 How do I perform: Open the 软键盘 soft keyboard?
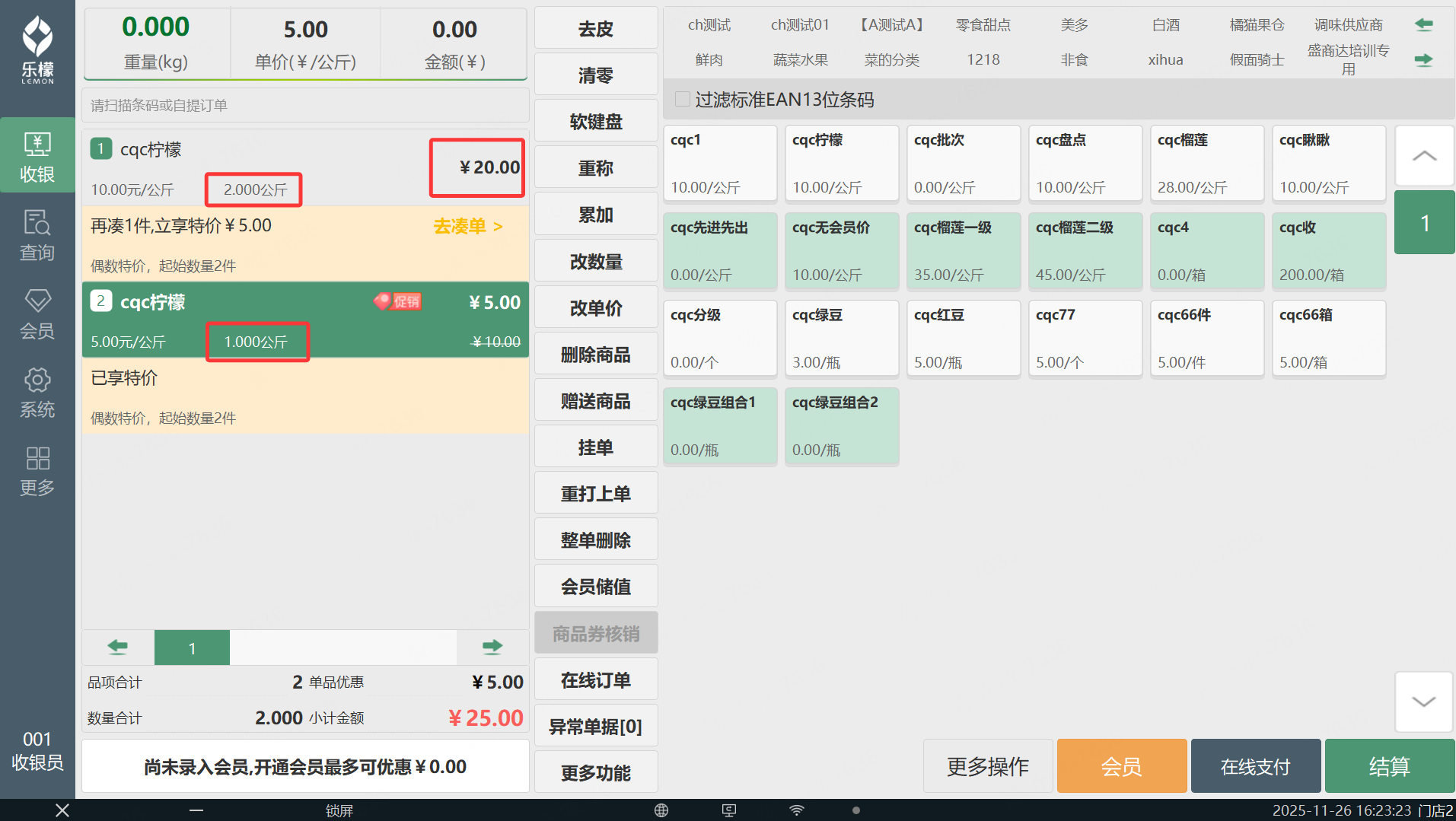click(x=596, y=122)
